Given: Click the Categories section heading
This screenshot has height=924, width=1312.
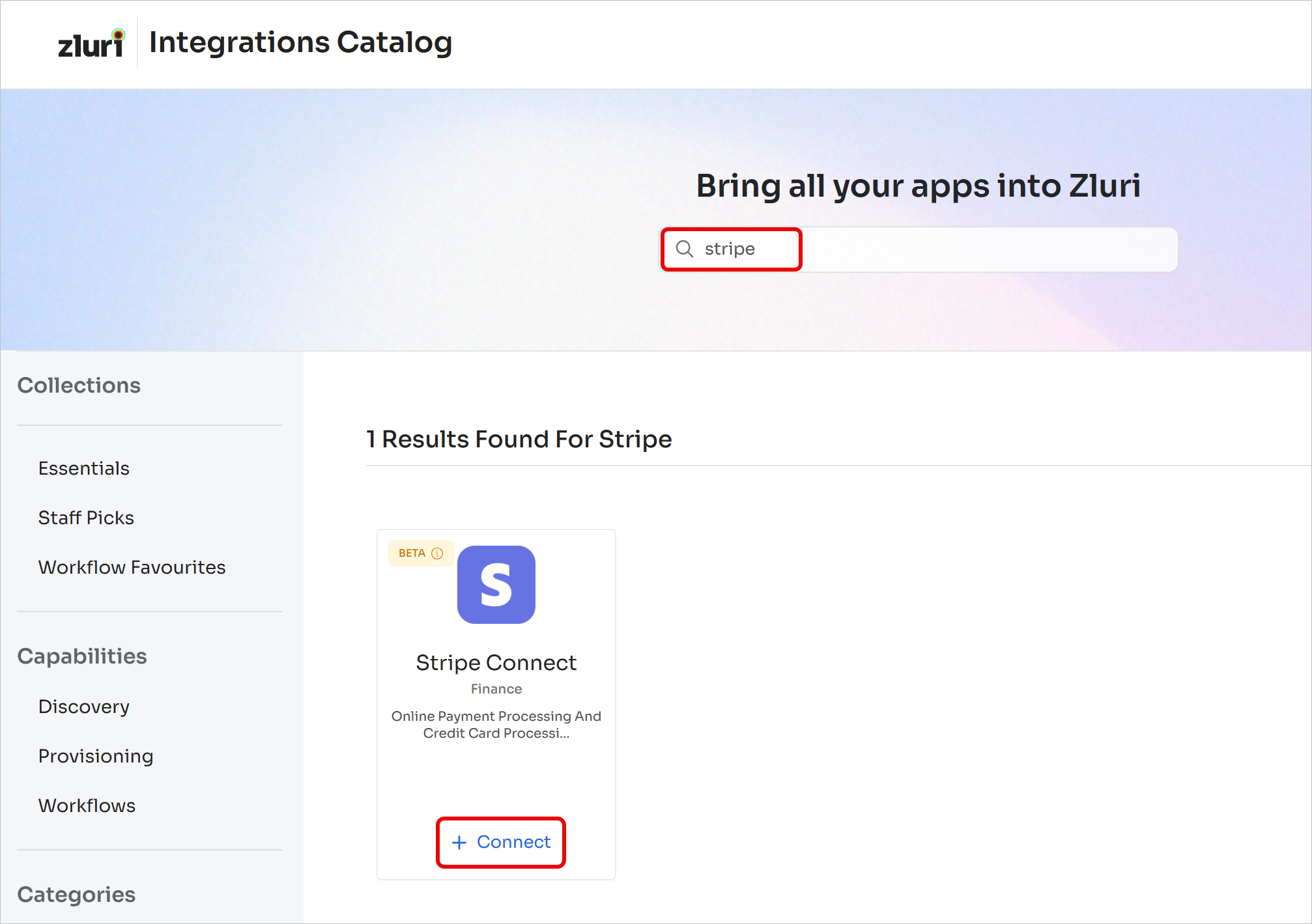Looking at the screenshot, I should point(77,895).
